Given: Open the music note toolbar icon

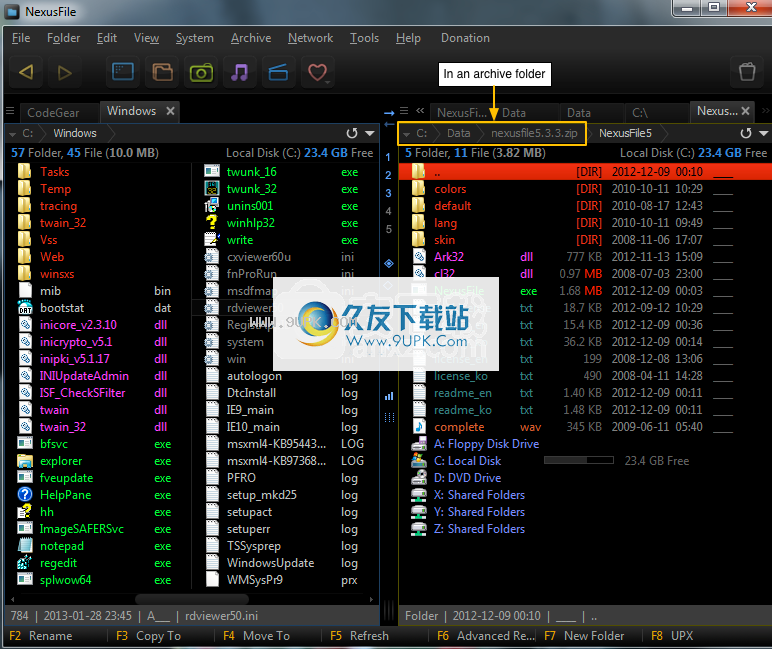Looking at the screenshot, I should [239, 72].
